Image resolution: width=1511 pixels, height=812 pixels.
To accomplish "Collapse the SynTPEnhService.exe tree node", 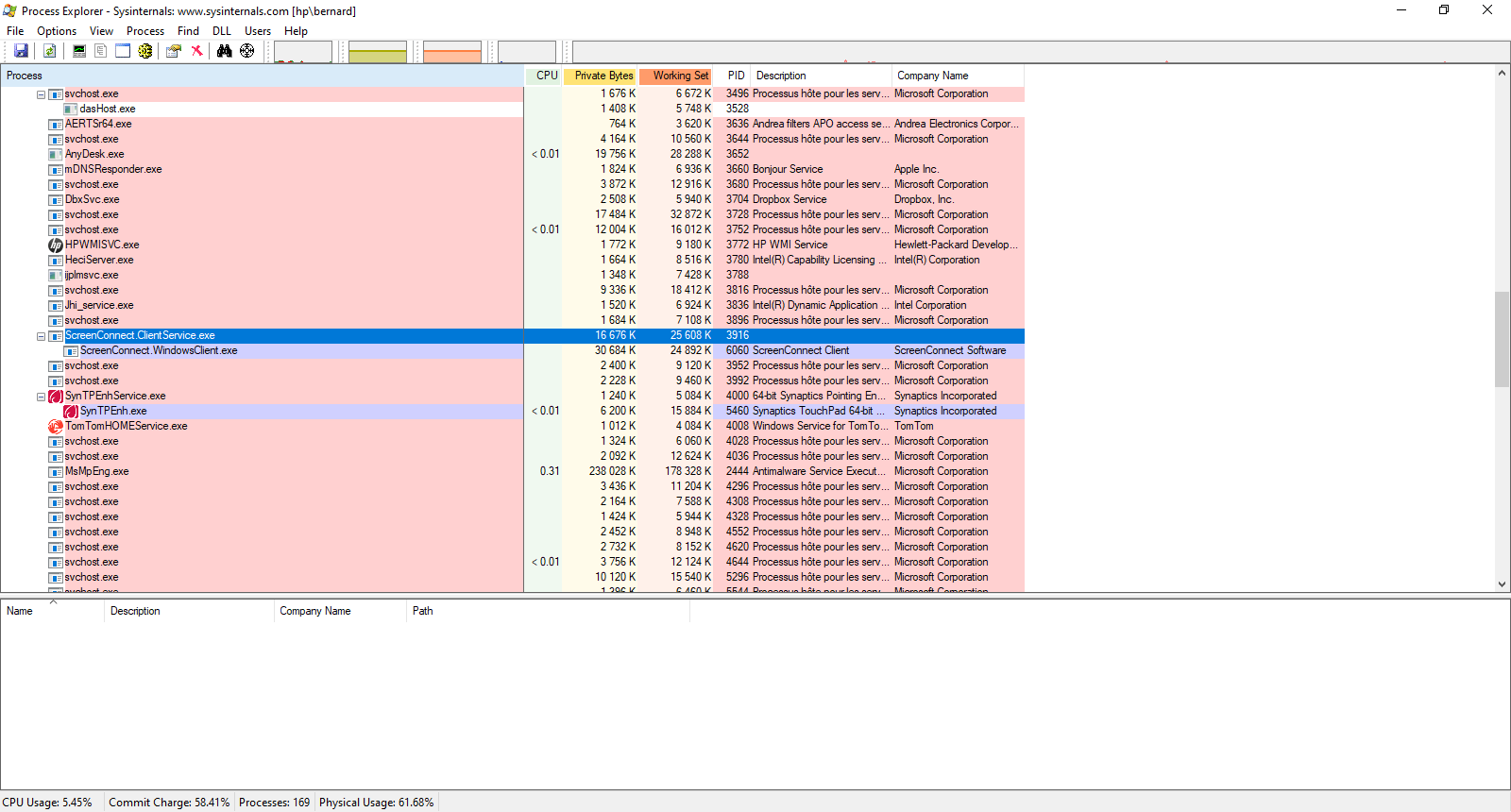I will click(x=41, y=397).
